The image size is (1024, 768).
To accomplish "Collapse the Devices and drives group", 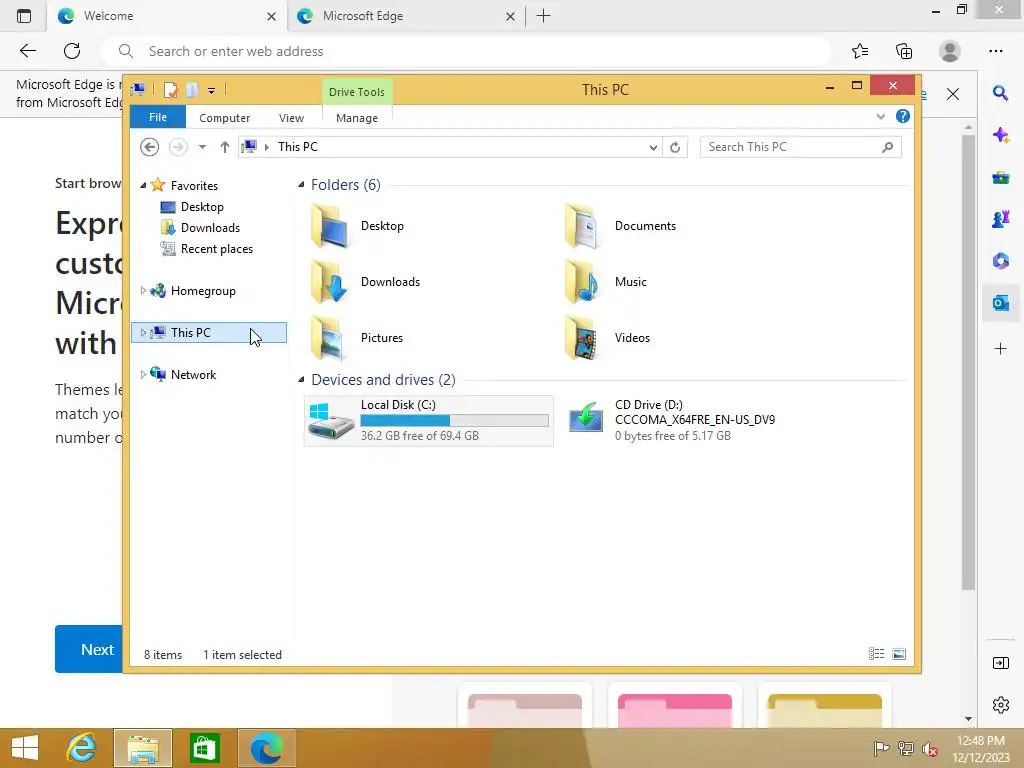I will tap(301, 379).
